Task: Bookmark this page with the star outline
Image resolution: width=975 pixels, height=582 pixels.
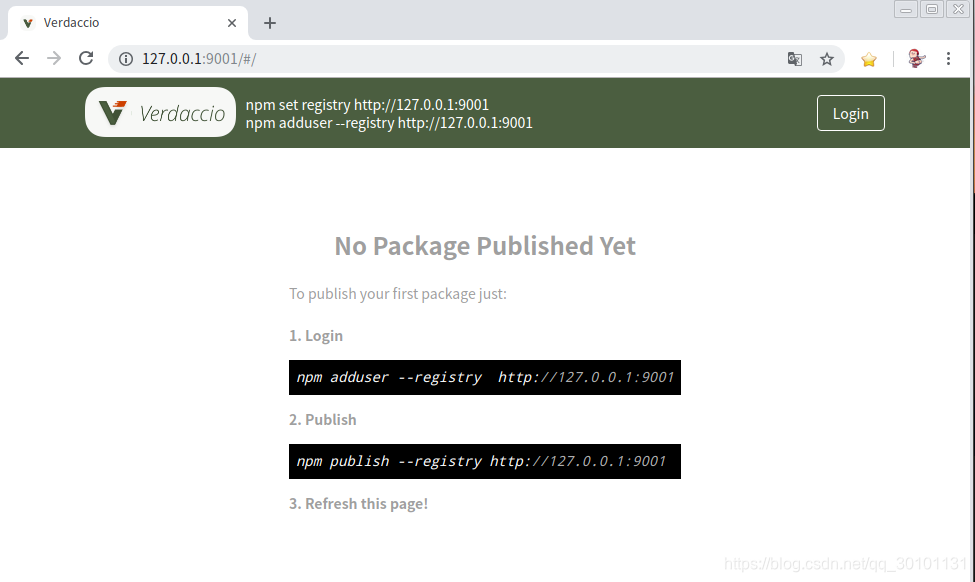Action: [826, 59]
